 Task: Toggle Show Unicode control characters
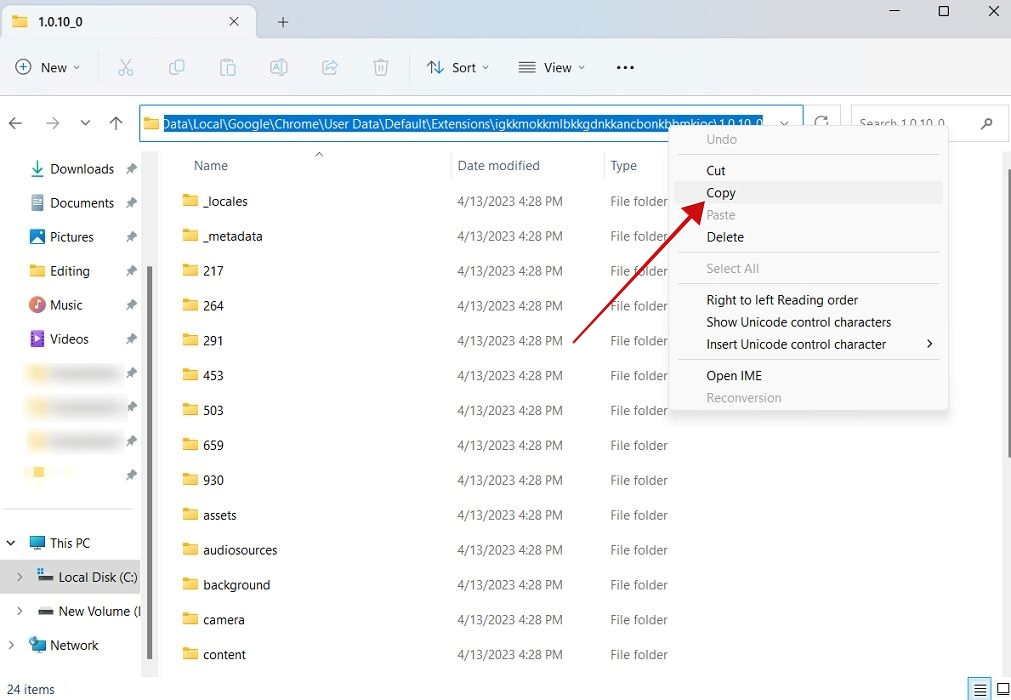click(x=798, y=322)
